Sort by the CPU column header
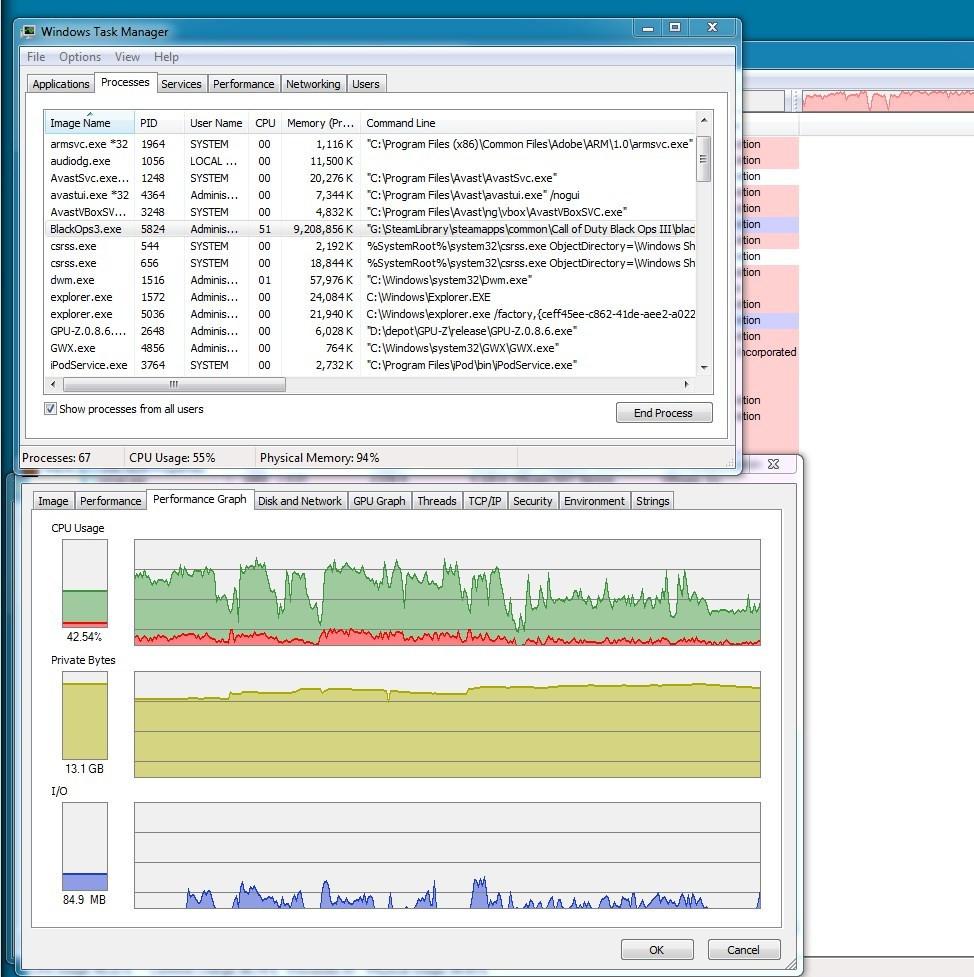The image size is (974, 977). click(x=265, y=123)
